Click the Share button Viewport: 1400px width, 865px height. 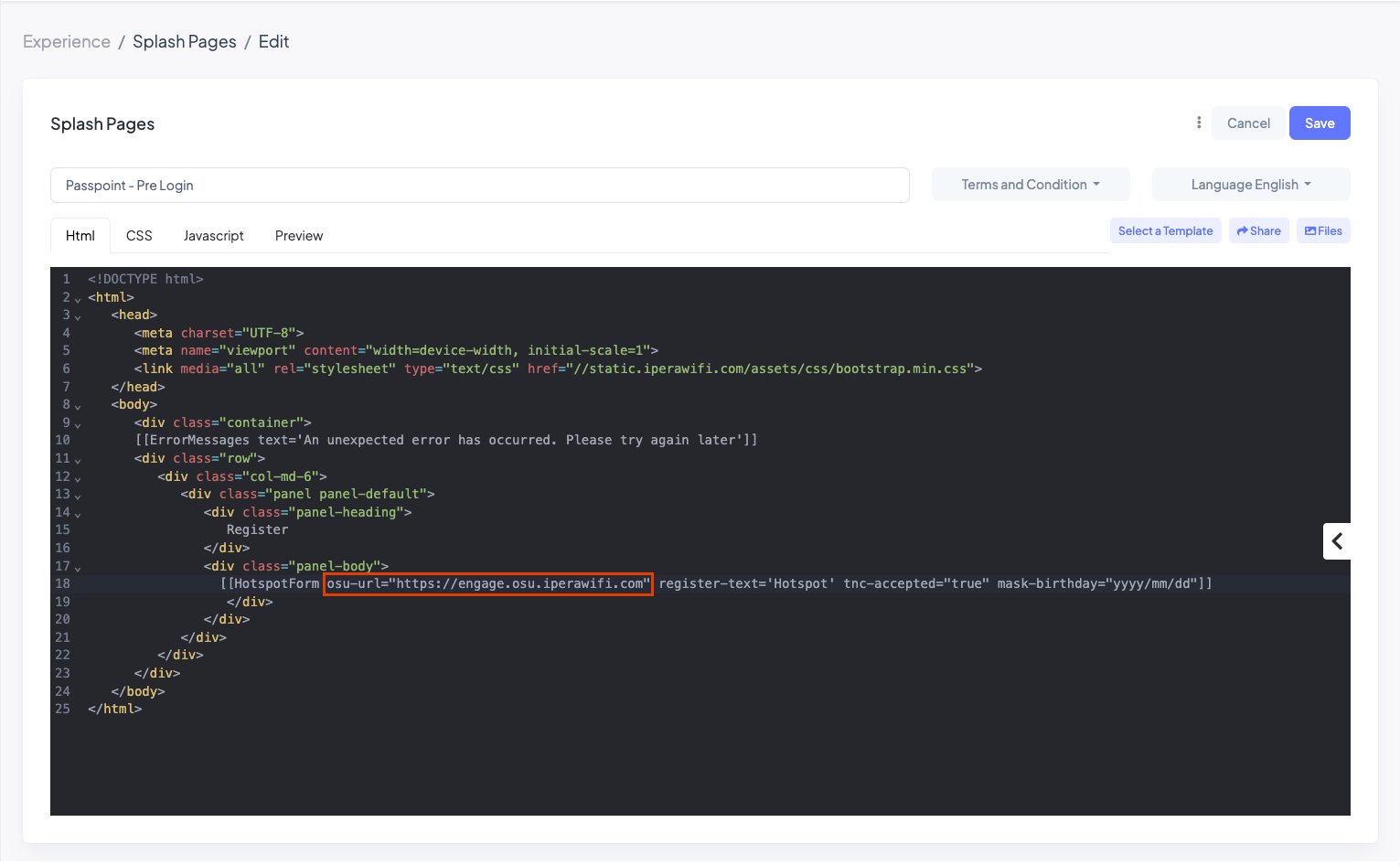pyautogui.click(x=1259, y=230)
